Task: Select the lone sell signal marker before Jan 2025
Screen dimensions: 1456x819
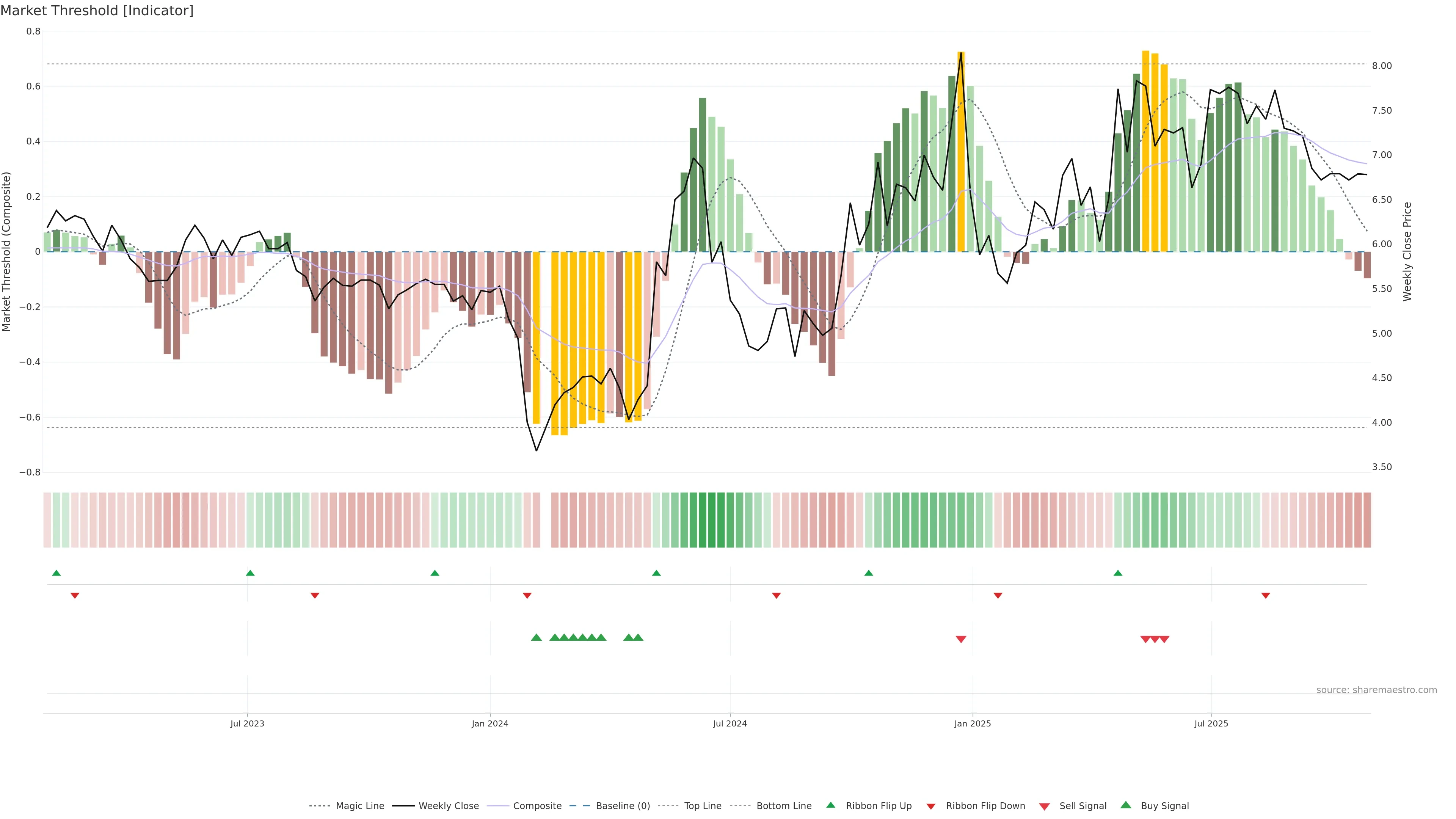Action: (x=961, y=639)
